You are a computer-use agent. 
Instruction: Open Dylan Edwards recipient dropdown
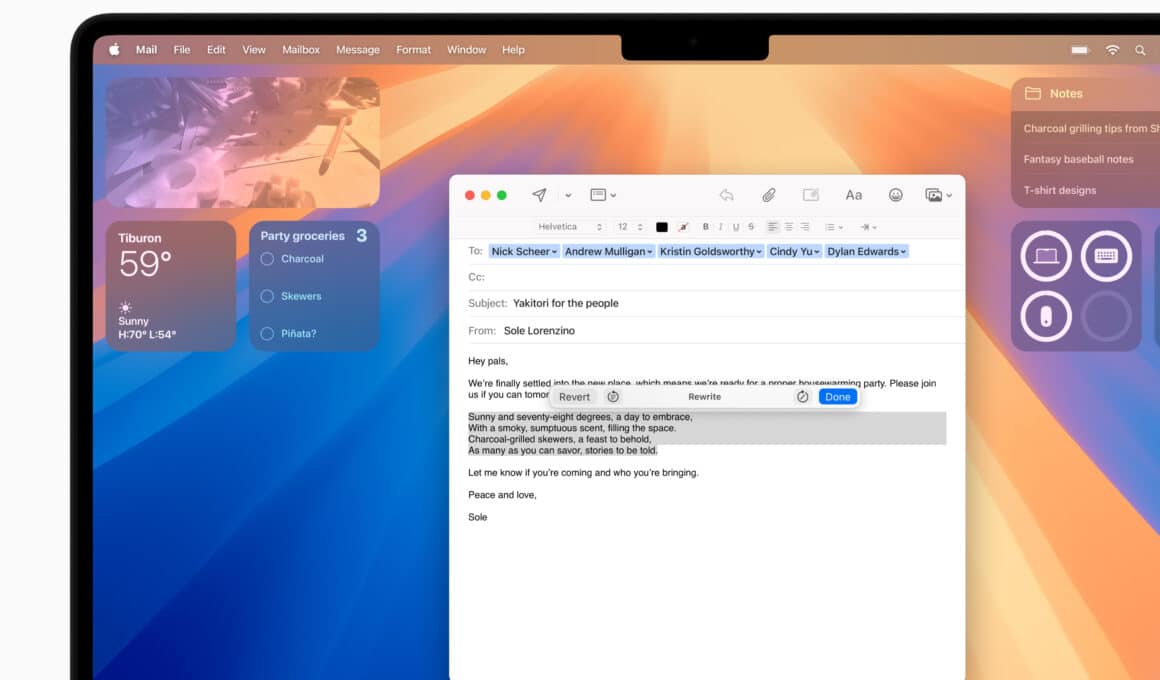[x=866, y=252]
